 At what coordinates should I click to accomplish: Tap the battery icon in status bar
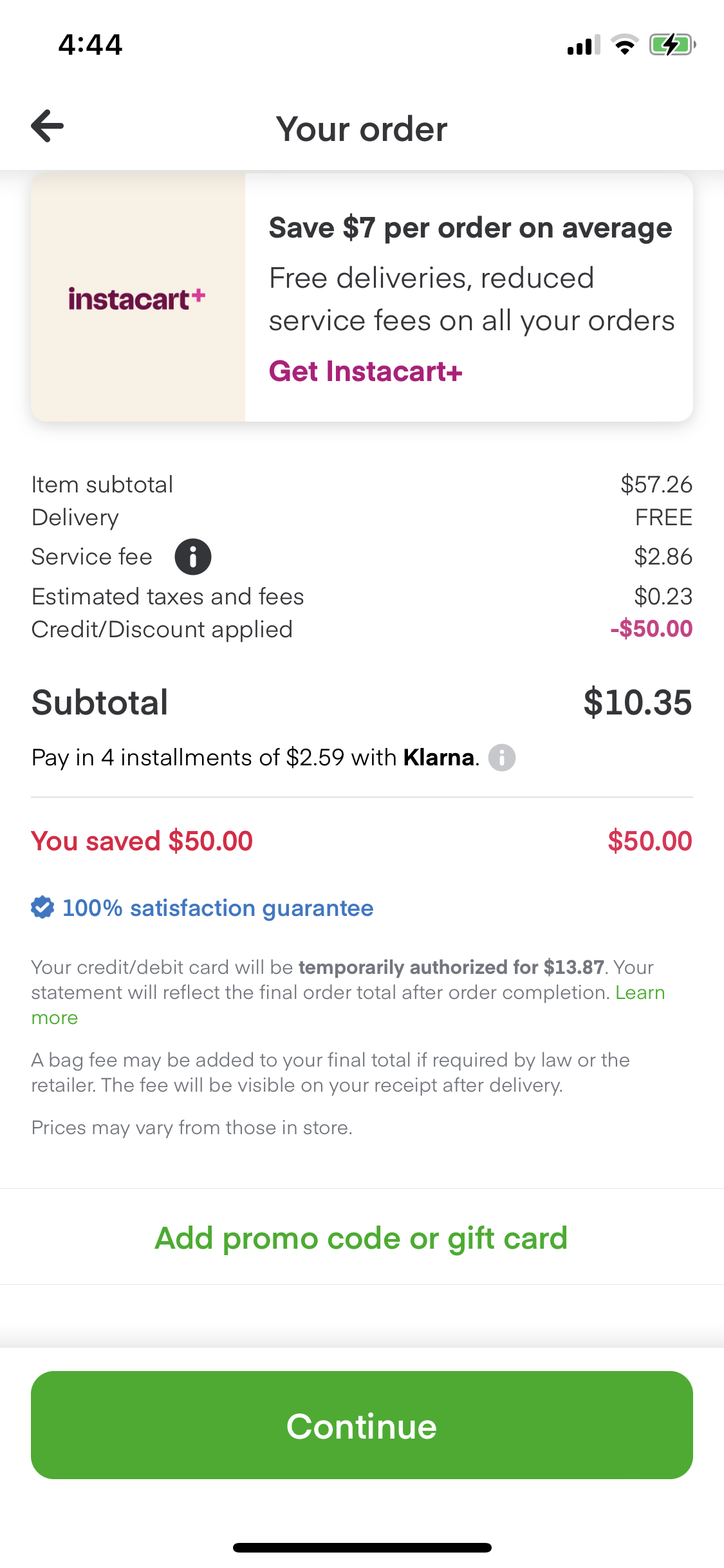coord(672,45)
